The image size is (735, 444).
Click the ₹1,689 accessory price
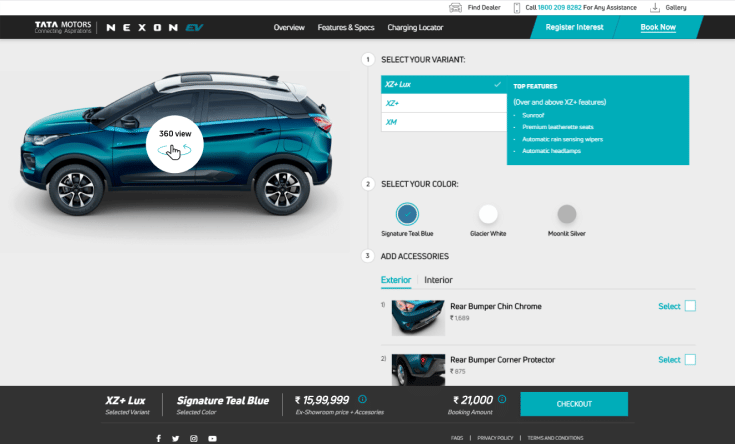pyautogui.click(x=460, y=318)
